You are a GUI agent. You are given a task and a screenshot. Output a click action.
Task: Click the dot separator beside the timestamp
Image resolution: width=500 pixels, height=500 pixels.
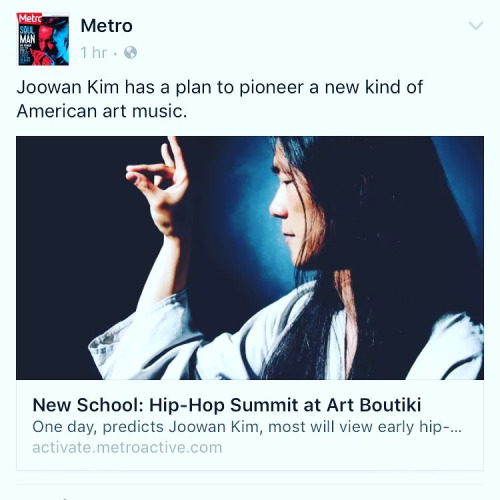coord(115,53)
